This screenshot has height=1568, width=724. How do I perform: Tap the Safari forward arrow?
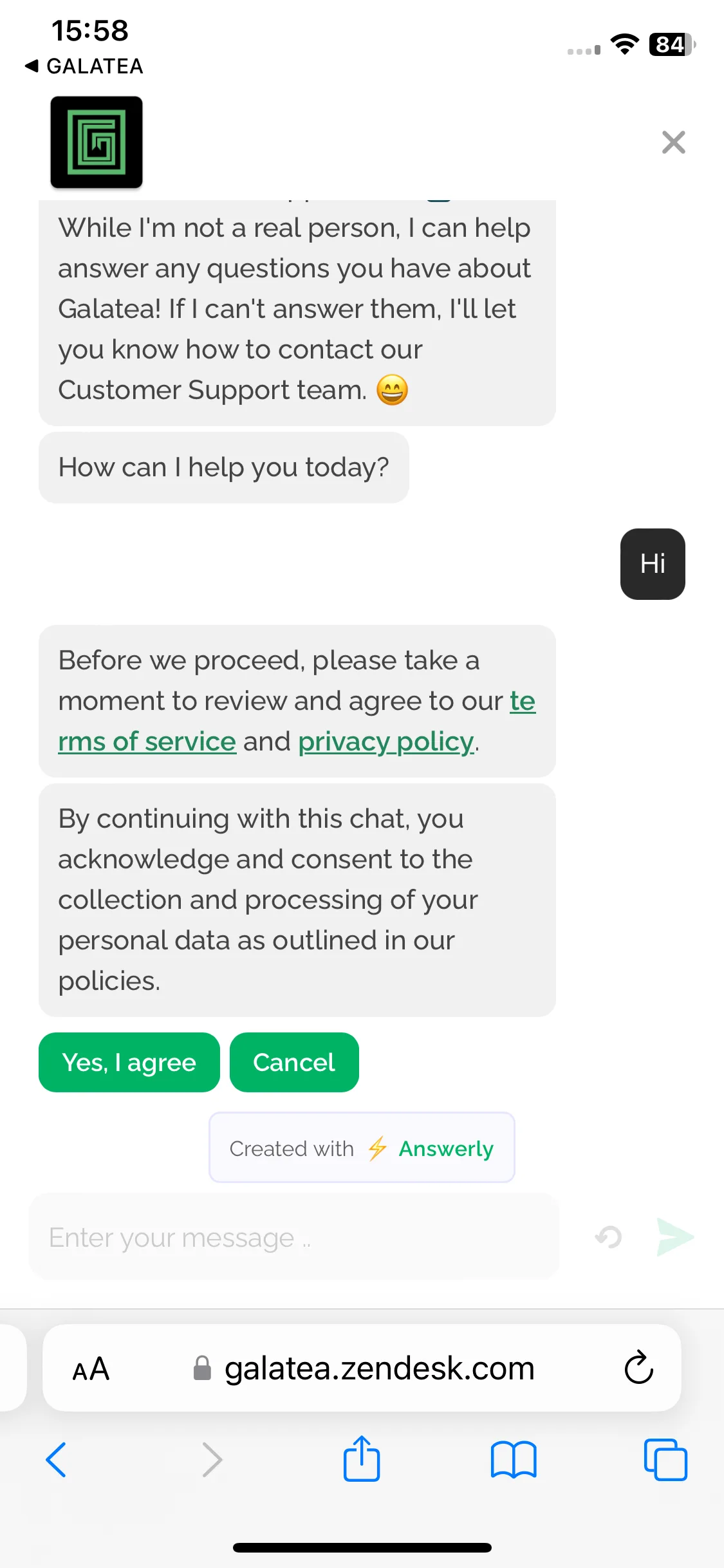point(212,1459)
